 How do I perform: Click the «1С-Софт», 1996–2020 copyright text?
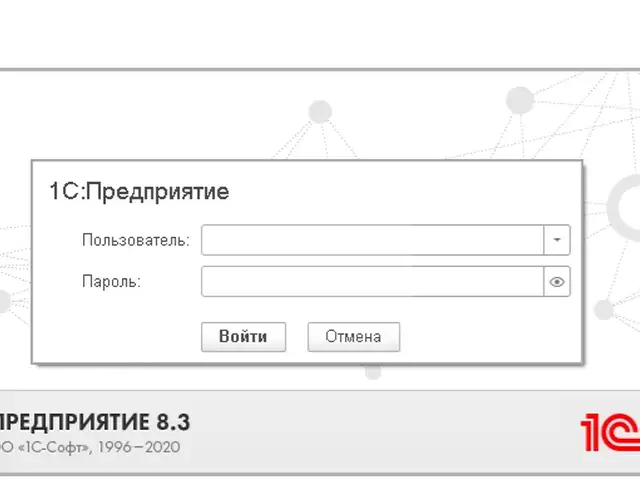[90, 447]
